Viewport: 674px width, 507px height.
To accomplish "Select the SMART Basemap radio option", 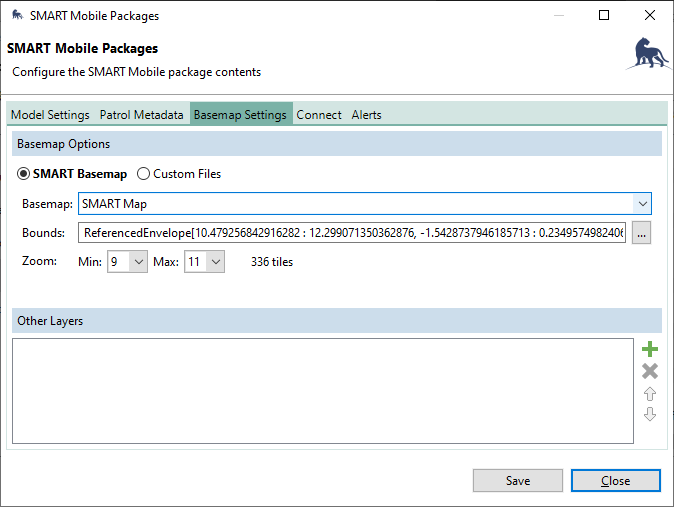I will point(24,174).
